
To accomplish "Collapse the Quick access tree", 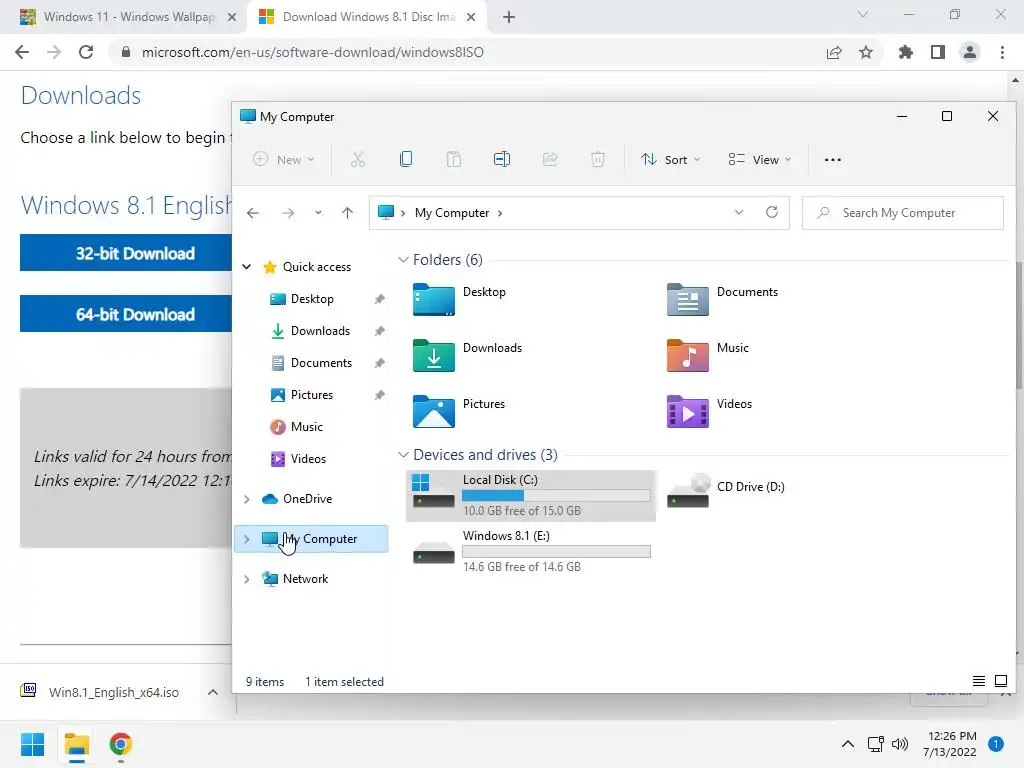I will (x=247, y=266).
